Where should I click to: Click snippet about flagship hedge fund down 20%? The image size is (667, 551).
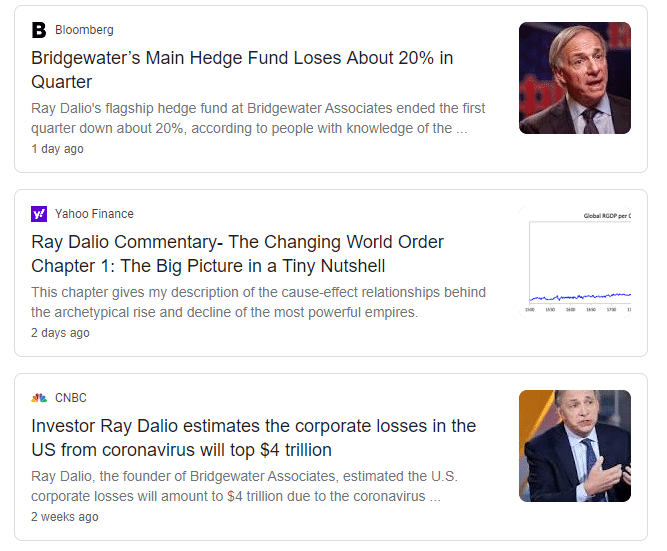(258, 118)
